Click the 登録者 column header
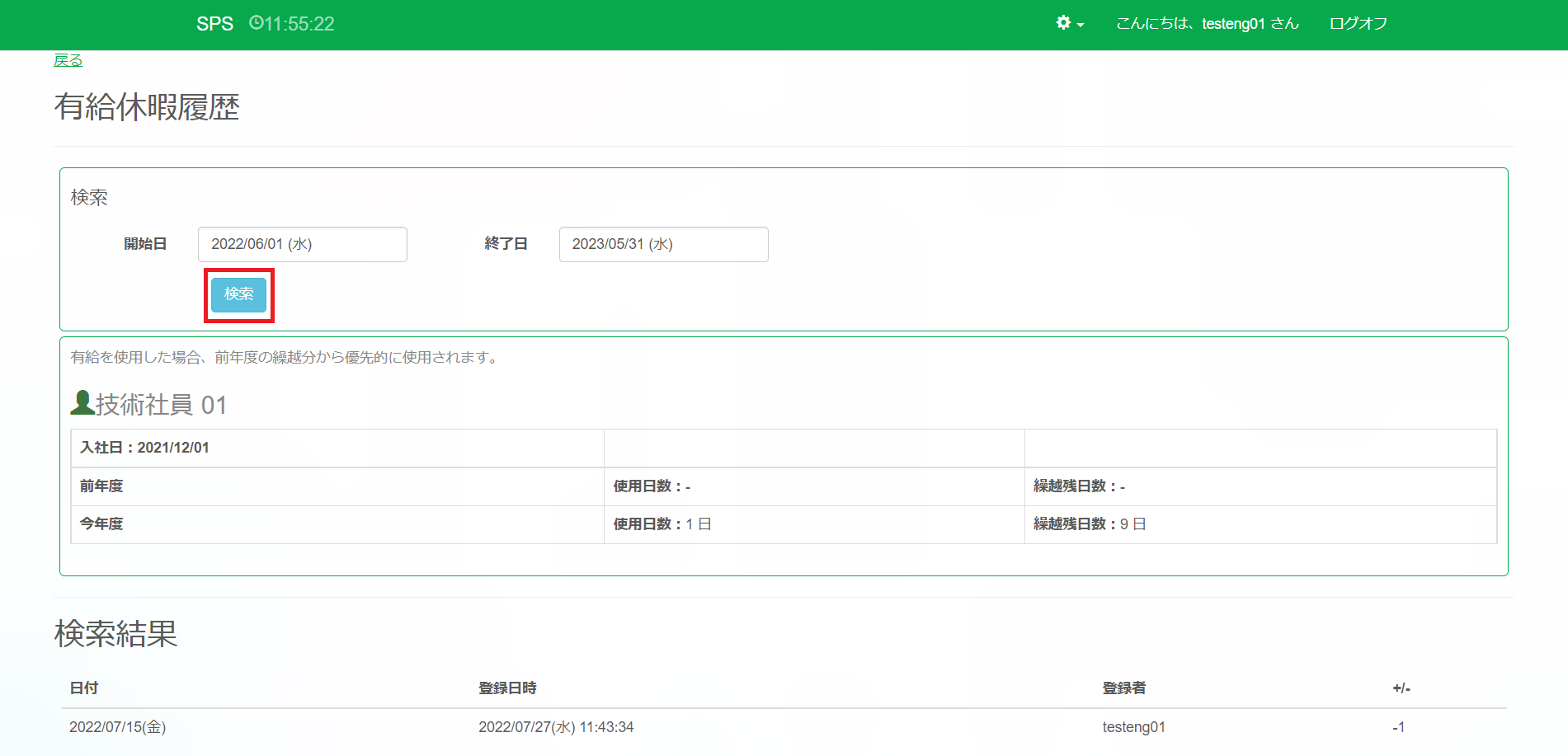 [1123, 688]
